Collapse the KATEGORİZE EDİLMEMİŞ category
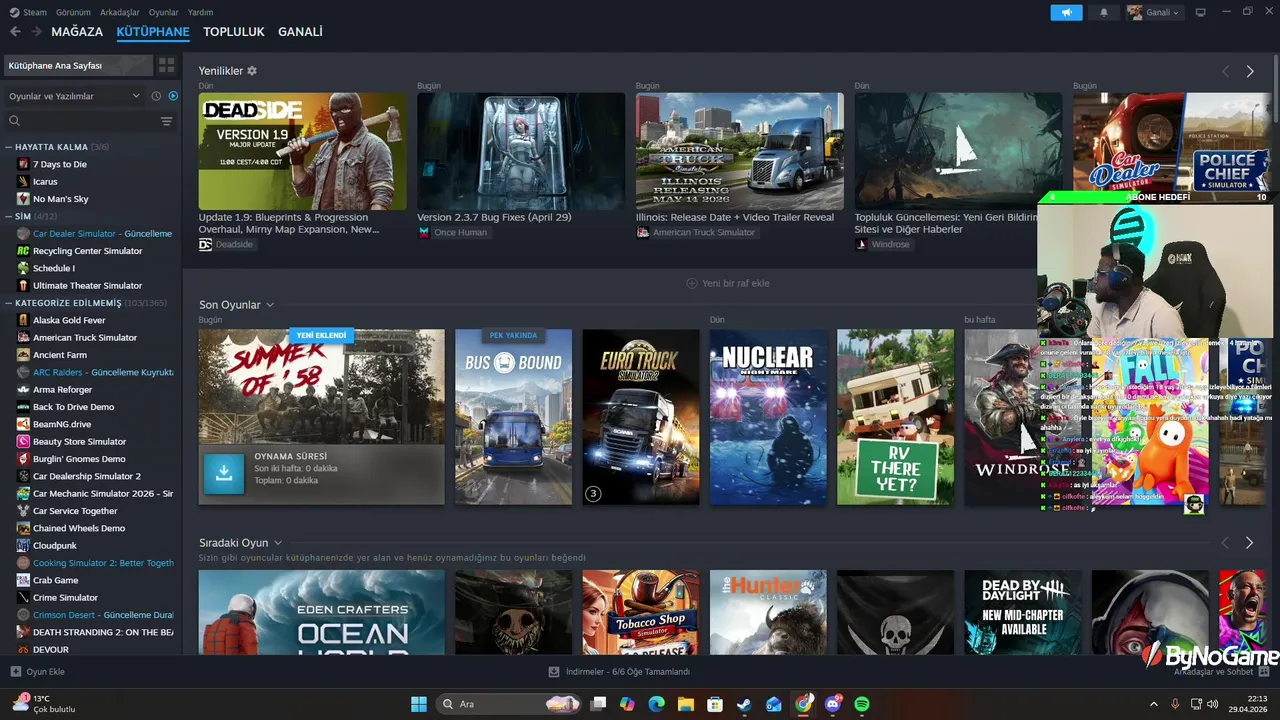The width and height of the screenshot is (1280, 720). click(x=9, y=303)
